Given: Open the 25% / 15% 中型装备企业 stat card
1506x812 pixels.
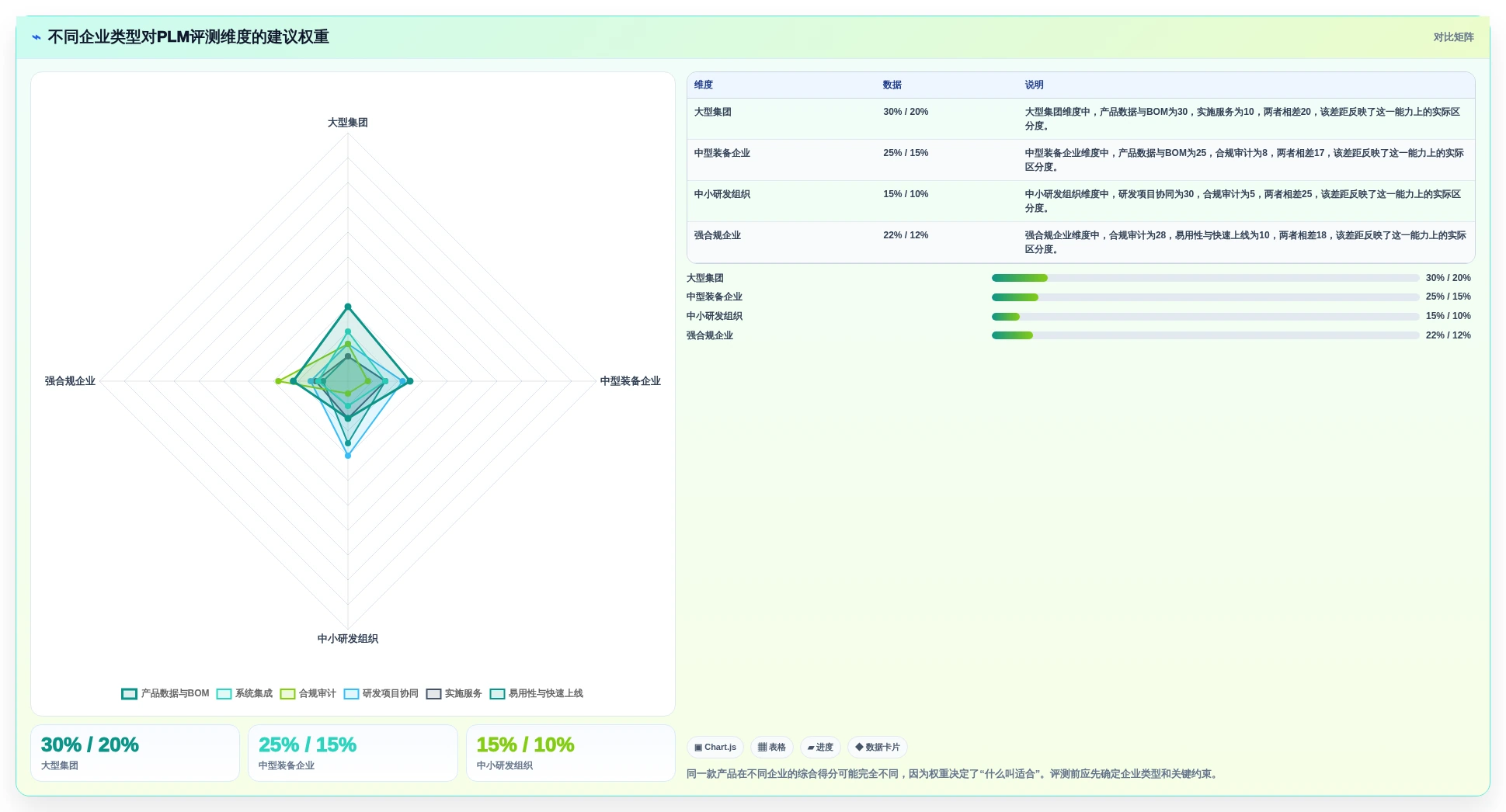Looking at the screenshot, I should pos(353,753).
